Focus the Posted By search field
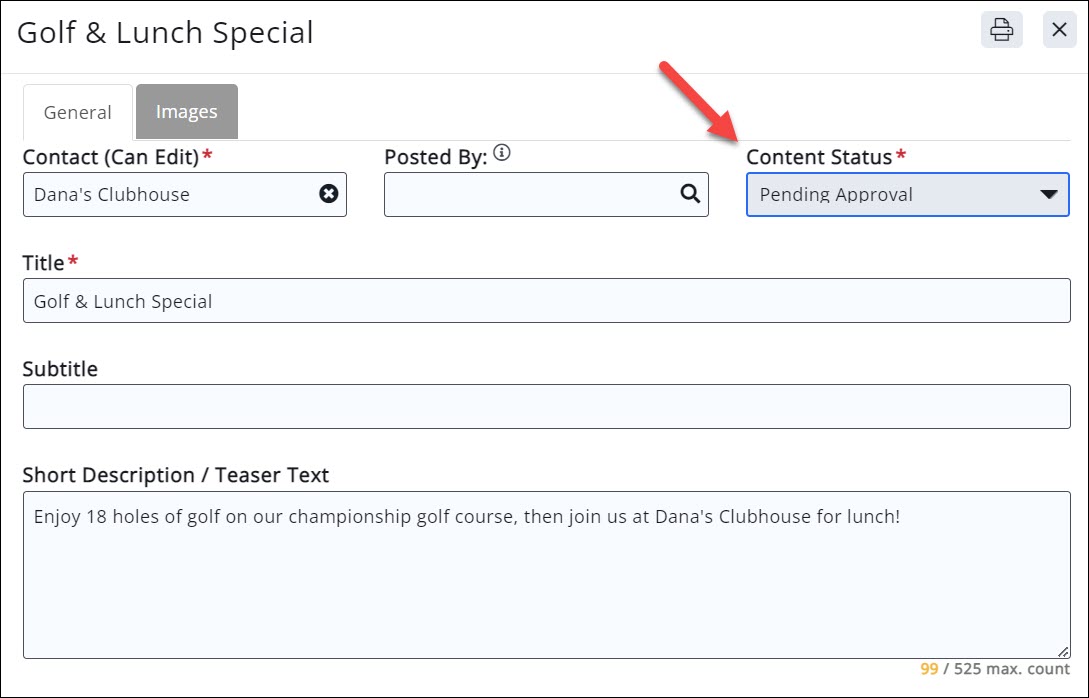 tap(530, 194)
